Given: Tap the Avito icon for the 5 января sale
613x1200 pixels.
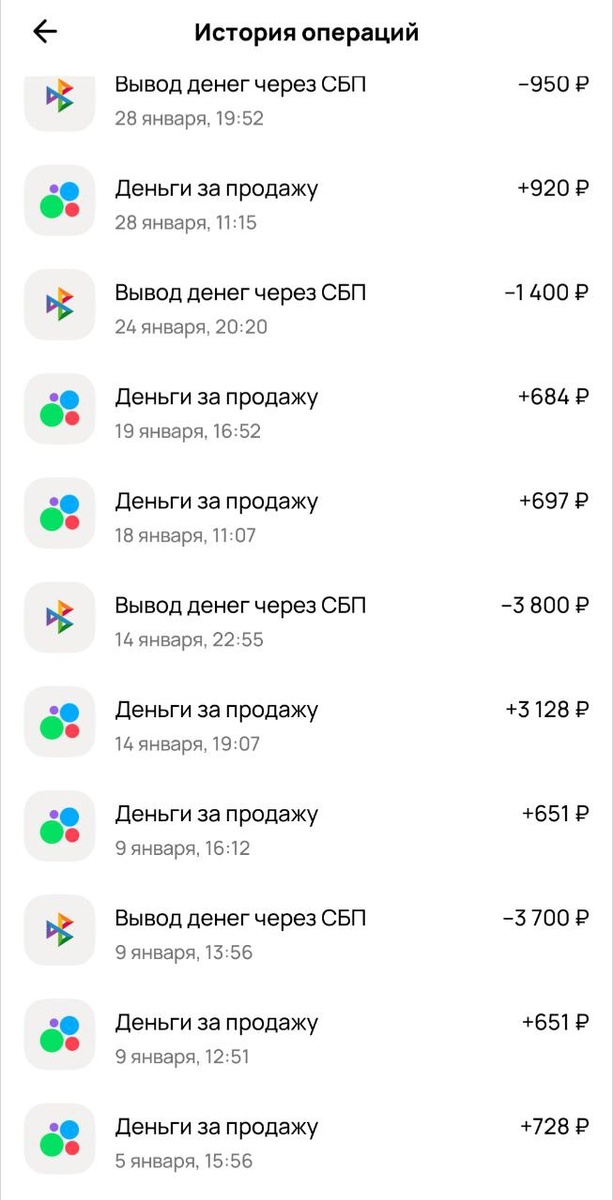Looking at the screenshot, I should (59, 1138).
